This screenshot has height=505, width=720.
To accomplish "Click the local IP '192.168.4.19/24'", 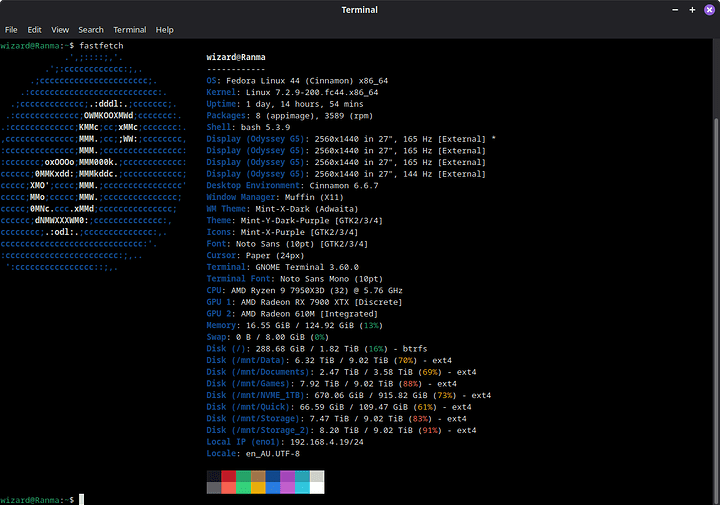I will (326, 442).
